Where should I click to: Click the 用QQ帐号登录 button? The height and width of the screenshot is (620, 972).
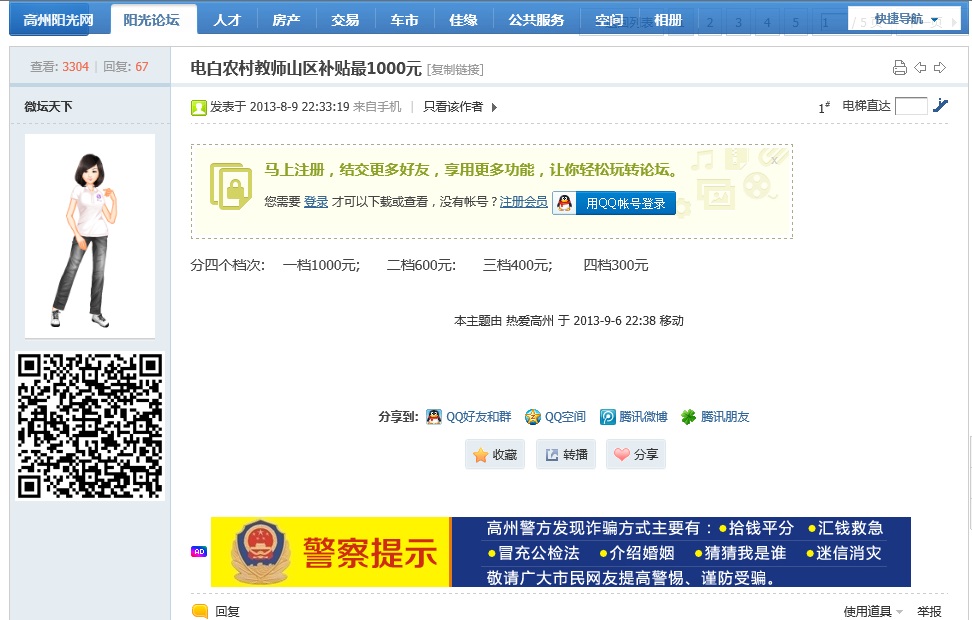coord(614,203)
